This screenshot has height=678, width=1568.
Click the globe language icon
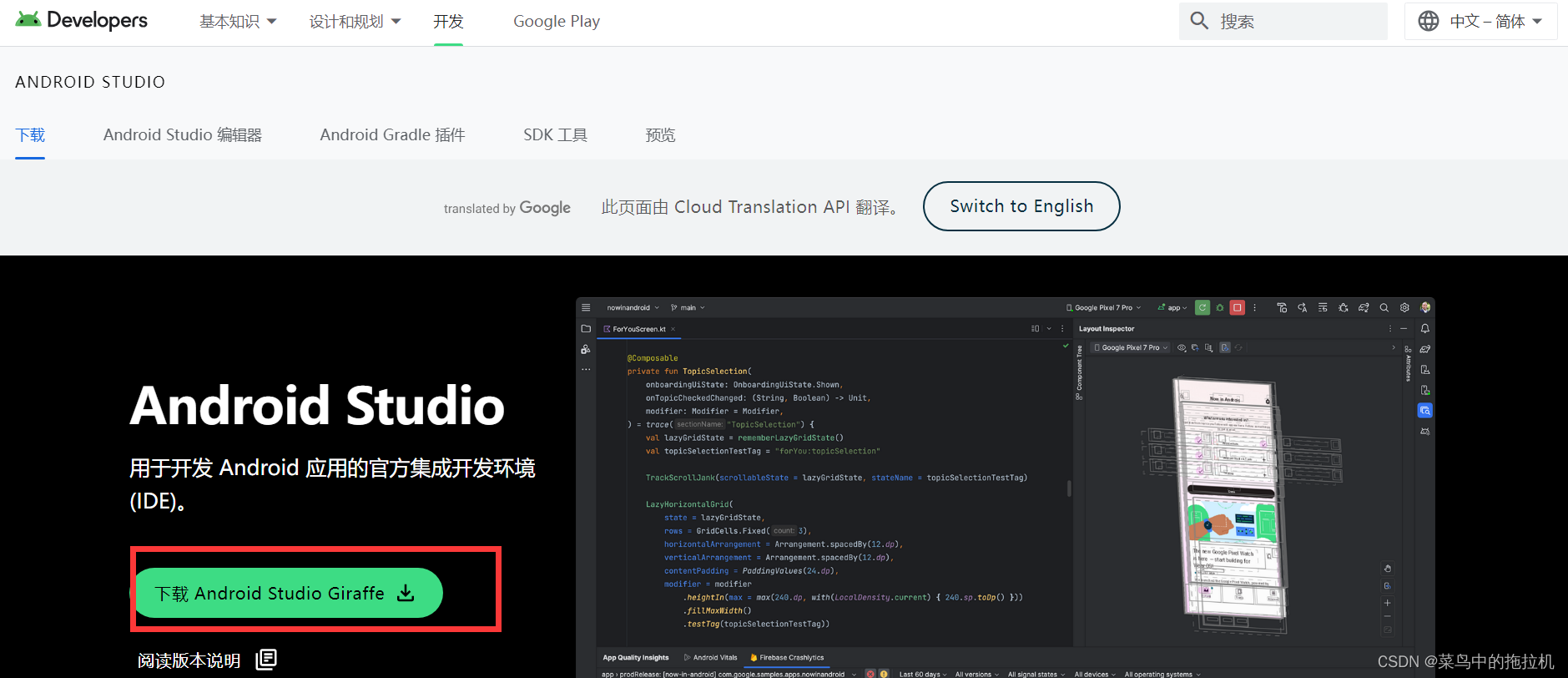pyautogui.click(x=1429, y=21)
